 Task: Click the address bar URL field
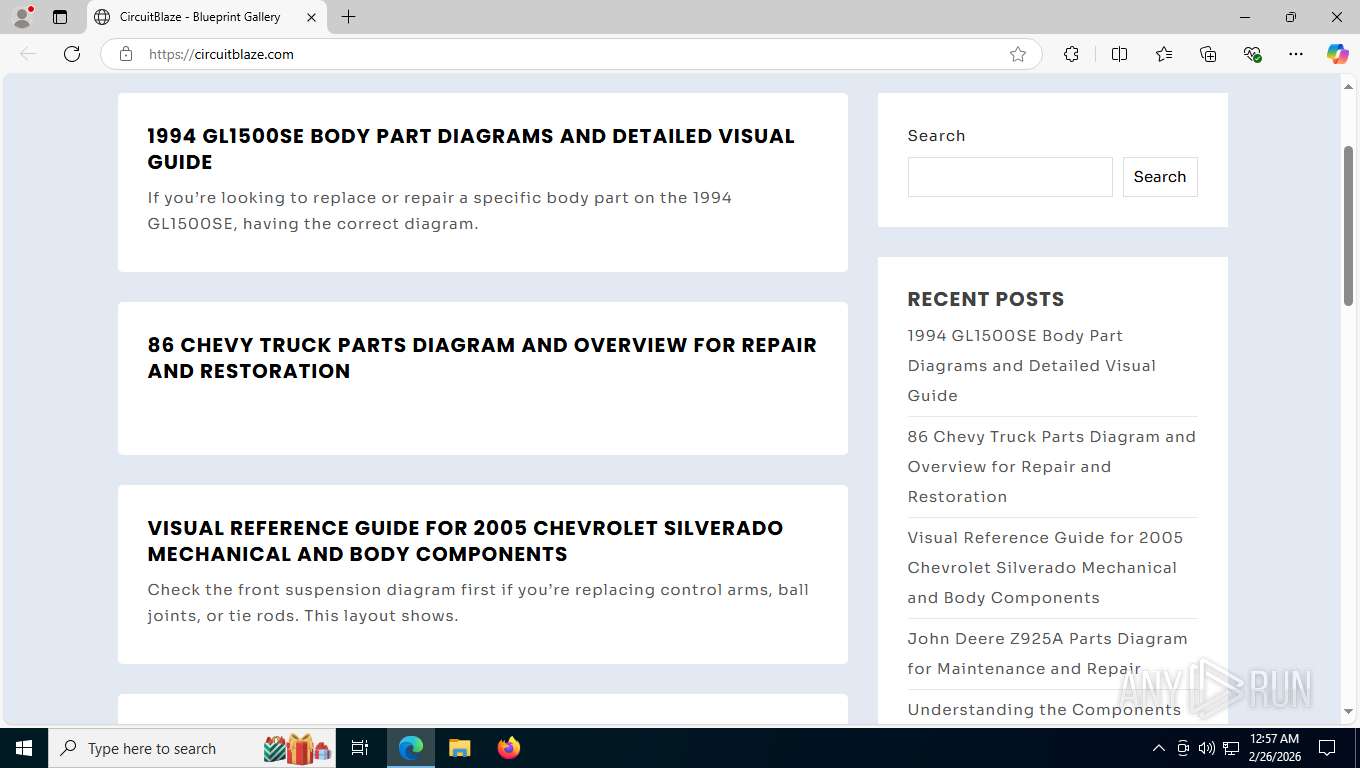pyautogui.click(x=570, y=54)
